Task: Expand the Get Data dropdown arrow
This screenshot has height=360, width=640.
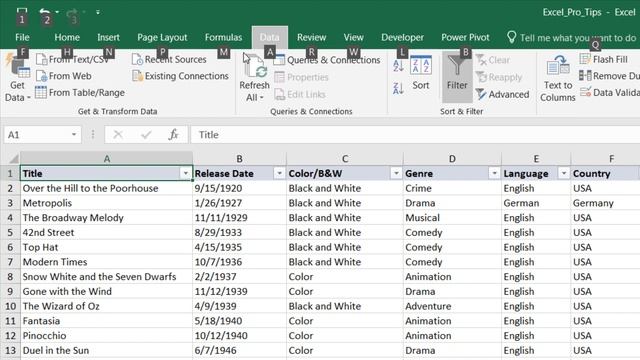Action: 29,98
